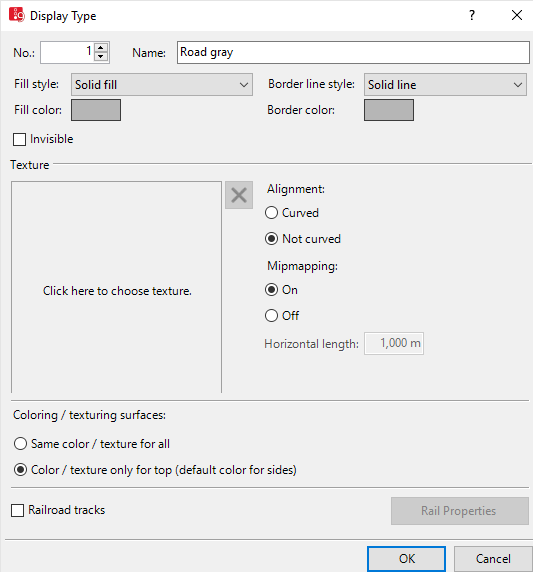
Task: Expand the Border line style dropdown
Action: pos(445,85)
